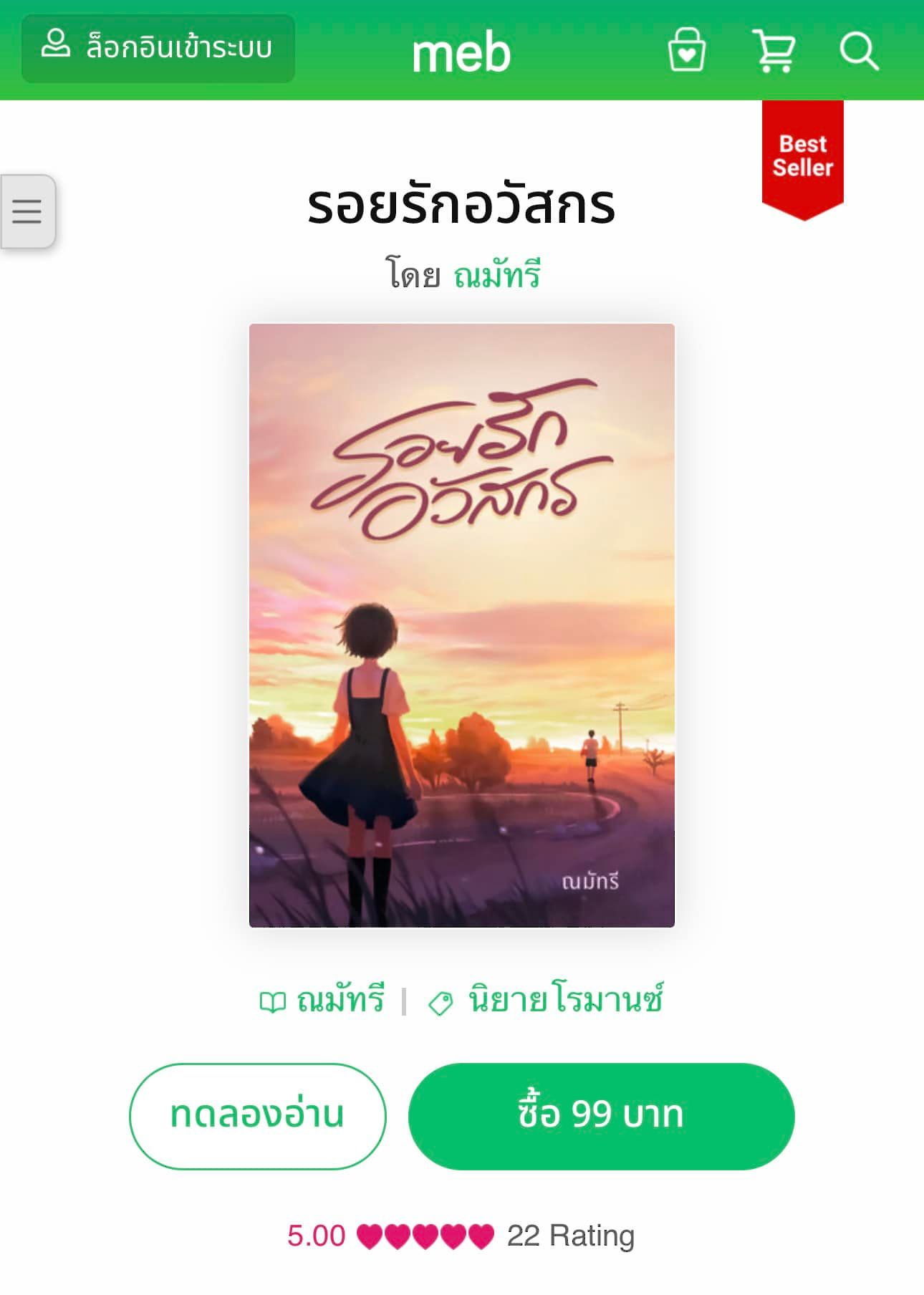The width and height of the screenshot is (924, 1295).
Task: Open the hamburger side menu
Action: pos(27,211)
